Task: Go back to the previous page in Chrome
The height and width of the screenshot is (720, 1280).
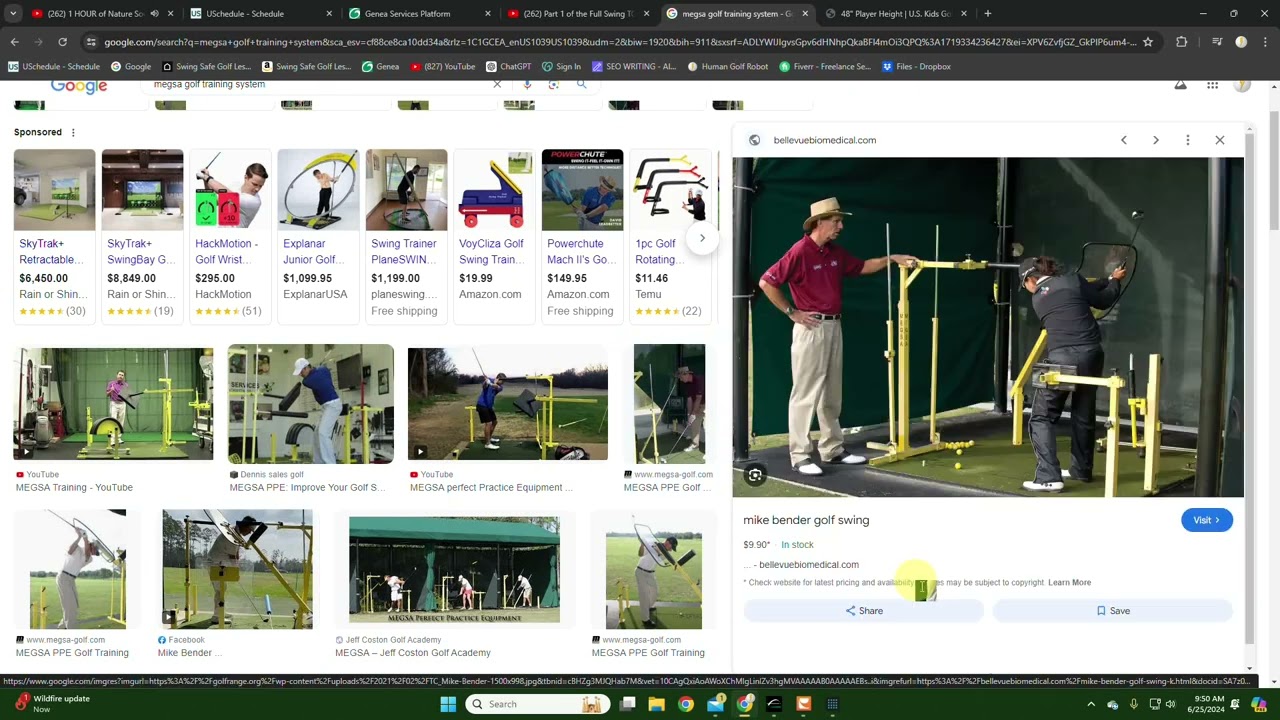Action: (x=14, y=42)
